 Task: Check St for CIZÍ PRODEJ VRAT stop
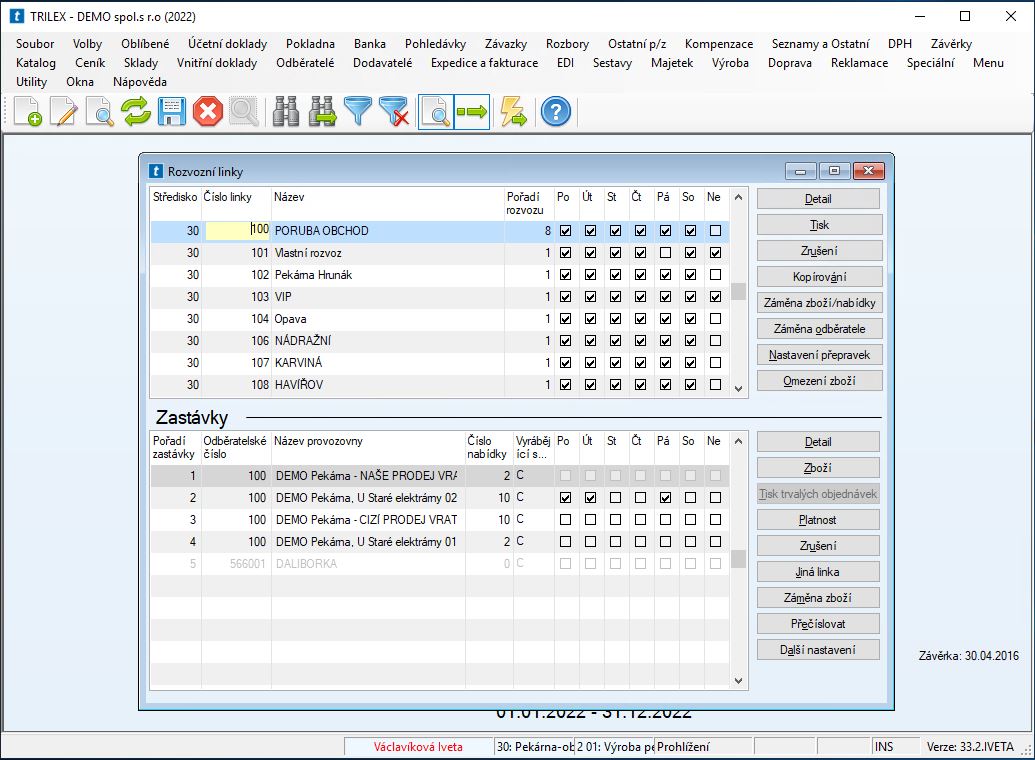coord(615,520)
